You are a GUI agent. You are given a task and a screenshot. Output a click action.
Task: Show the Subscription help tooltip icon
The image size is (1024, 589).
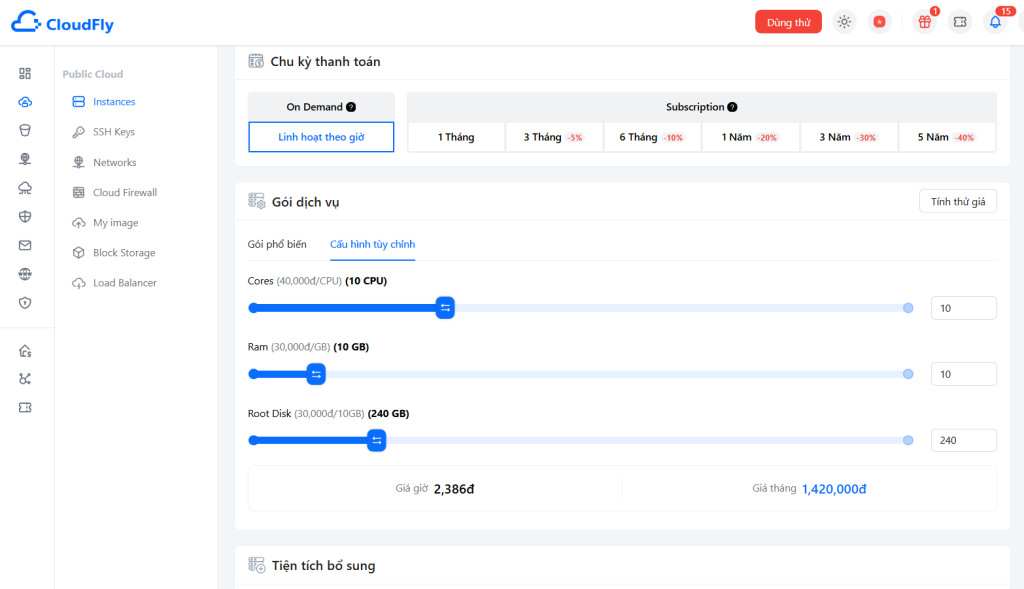click(x=733, y=107)
